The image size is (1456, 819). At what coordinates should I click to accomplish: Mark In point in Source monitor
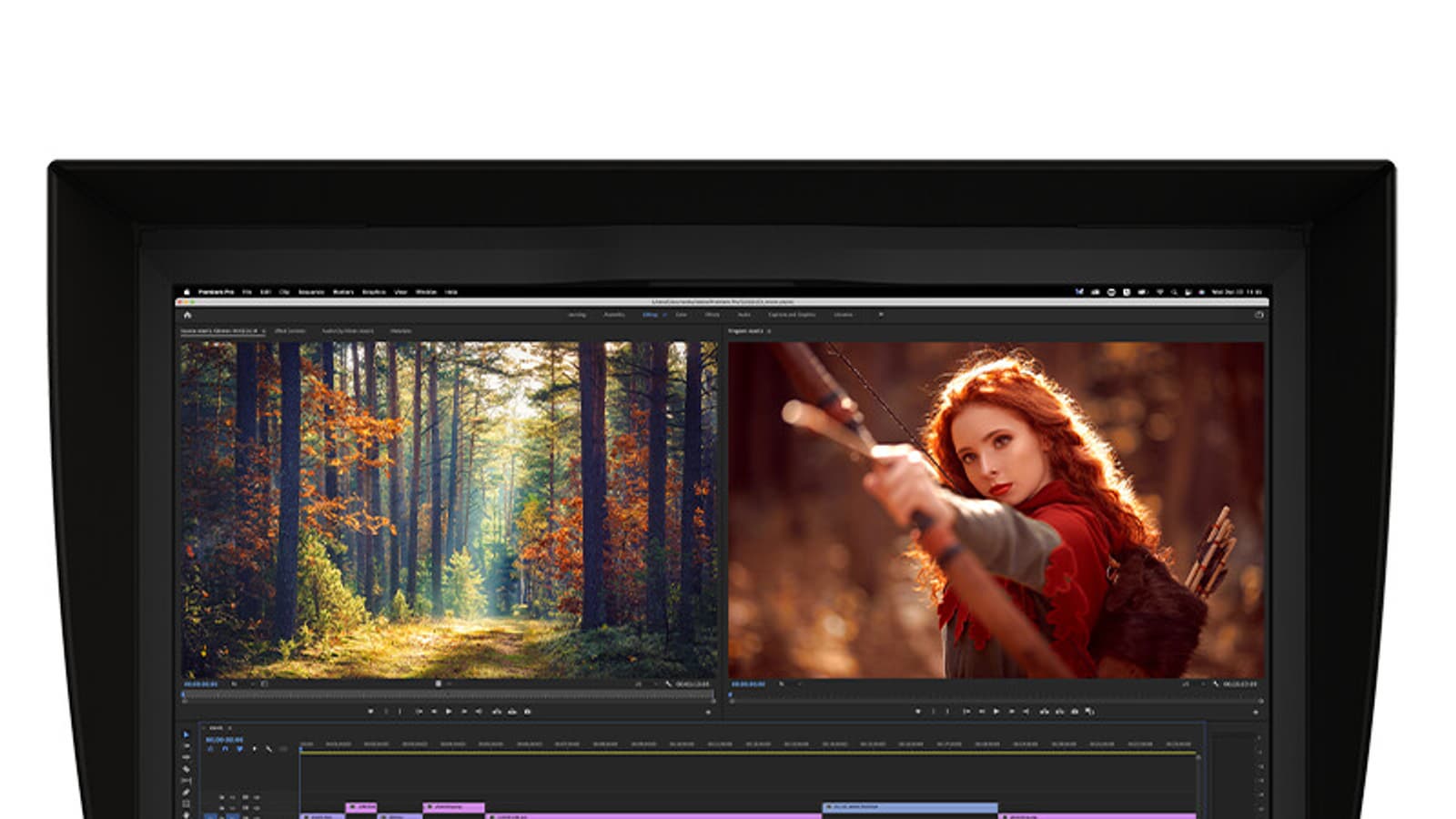(386, 712)
